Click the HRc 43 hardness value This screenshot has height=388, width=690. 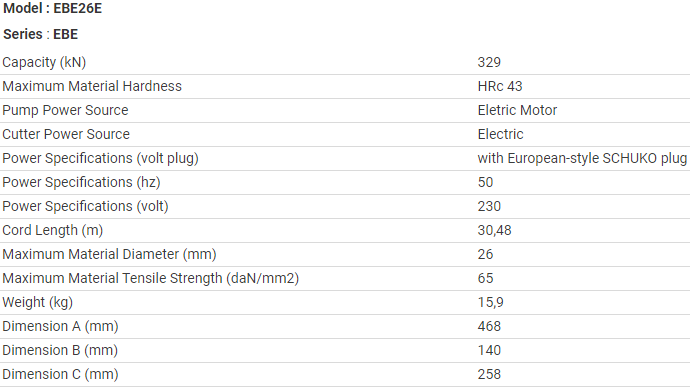point(500,86)
